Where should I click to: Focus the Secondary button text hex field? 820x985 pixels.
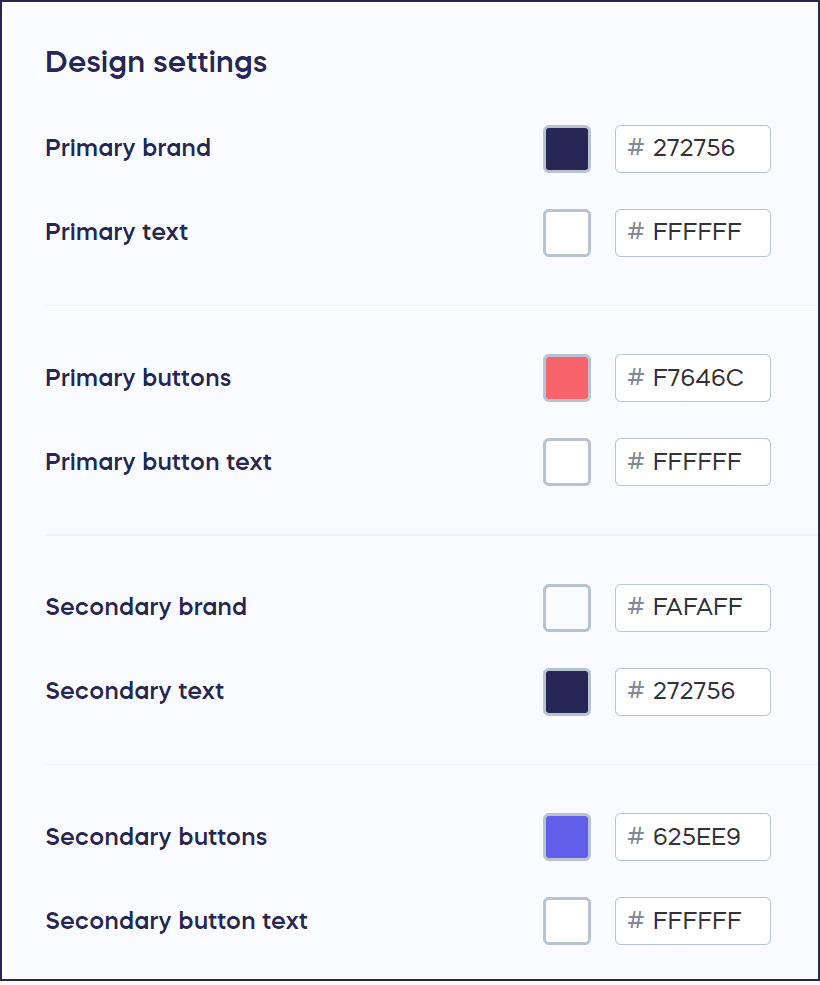692,921
